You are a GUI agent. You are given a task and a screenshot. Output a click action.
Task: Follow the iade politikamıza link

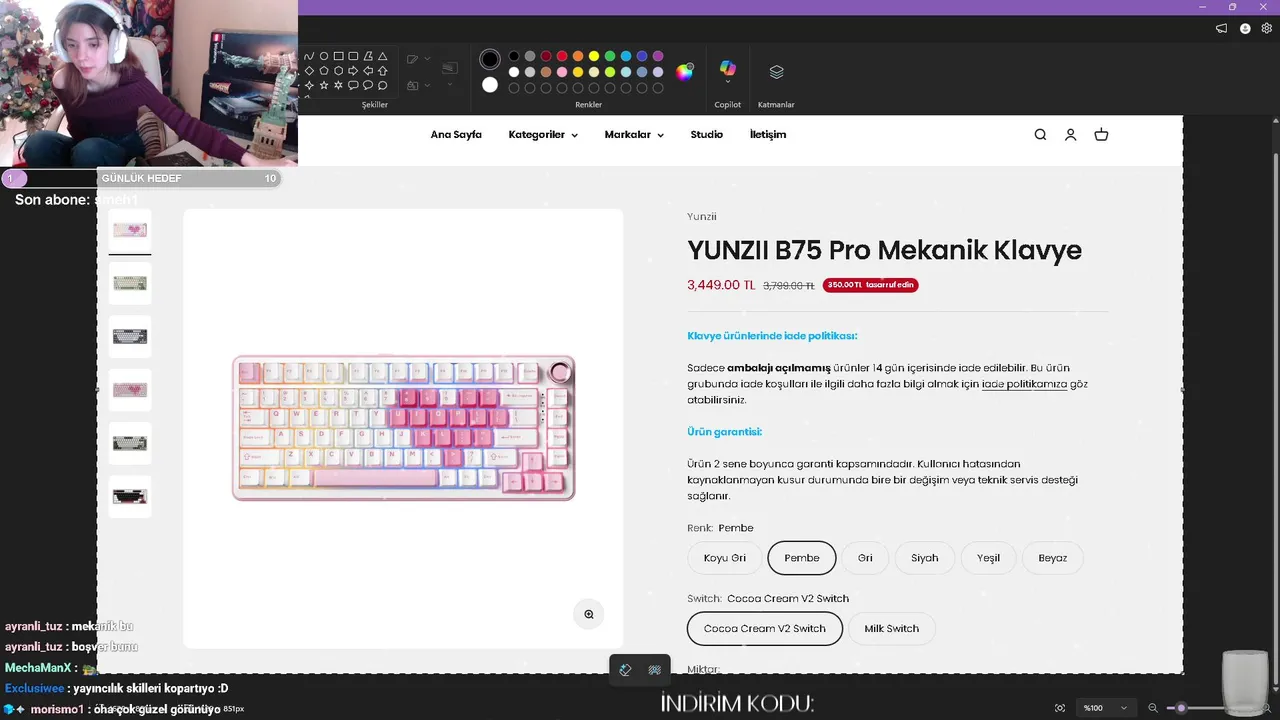pos(1024,384)
